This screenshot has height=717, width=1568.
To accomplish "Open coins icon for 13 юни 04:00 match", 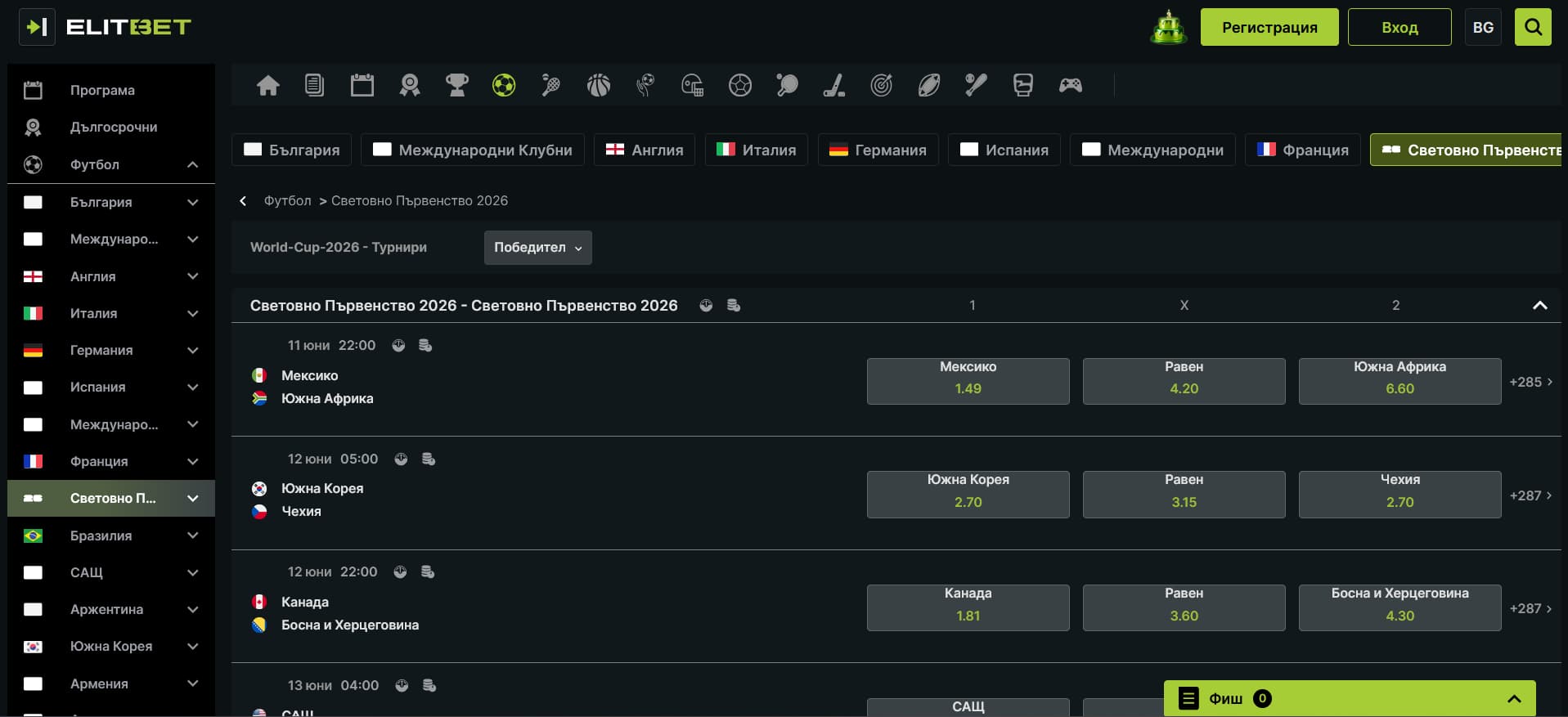I will [x=429, y=686].
